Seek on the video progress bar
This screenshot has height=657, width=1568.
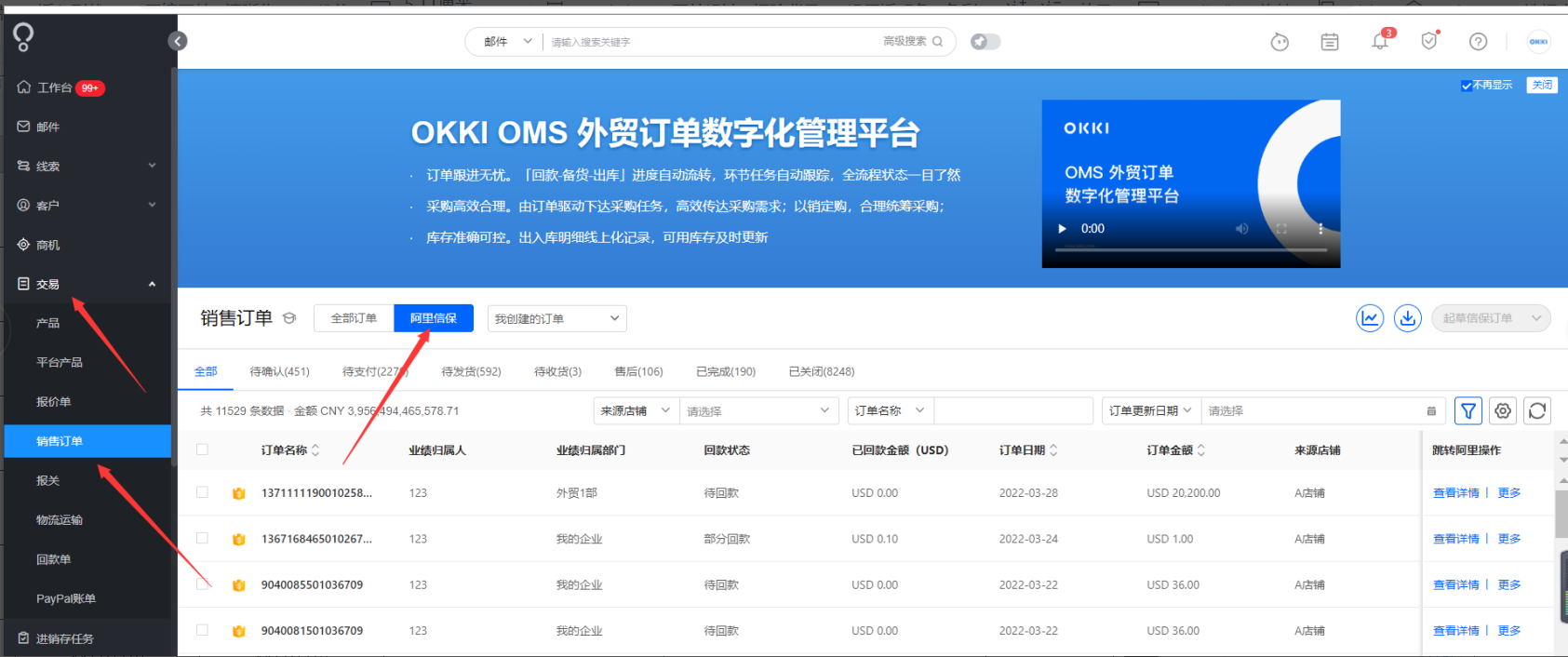click(1191, 249)
